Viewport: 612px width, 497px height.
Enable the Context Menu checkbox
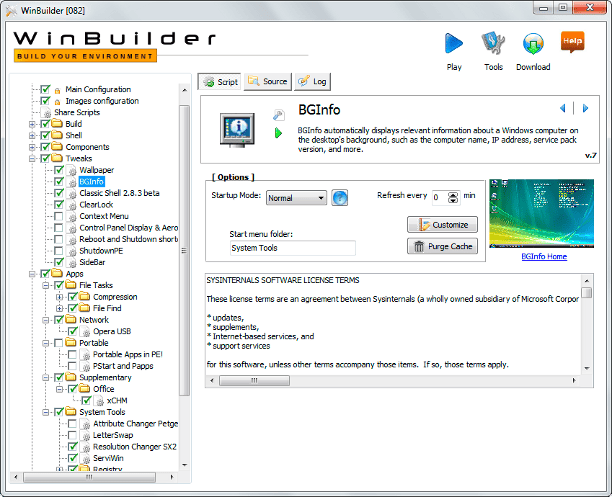(59, 216)
